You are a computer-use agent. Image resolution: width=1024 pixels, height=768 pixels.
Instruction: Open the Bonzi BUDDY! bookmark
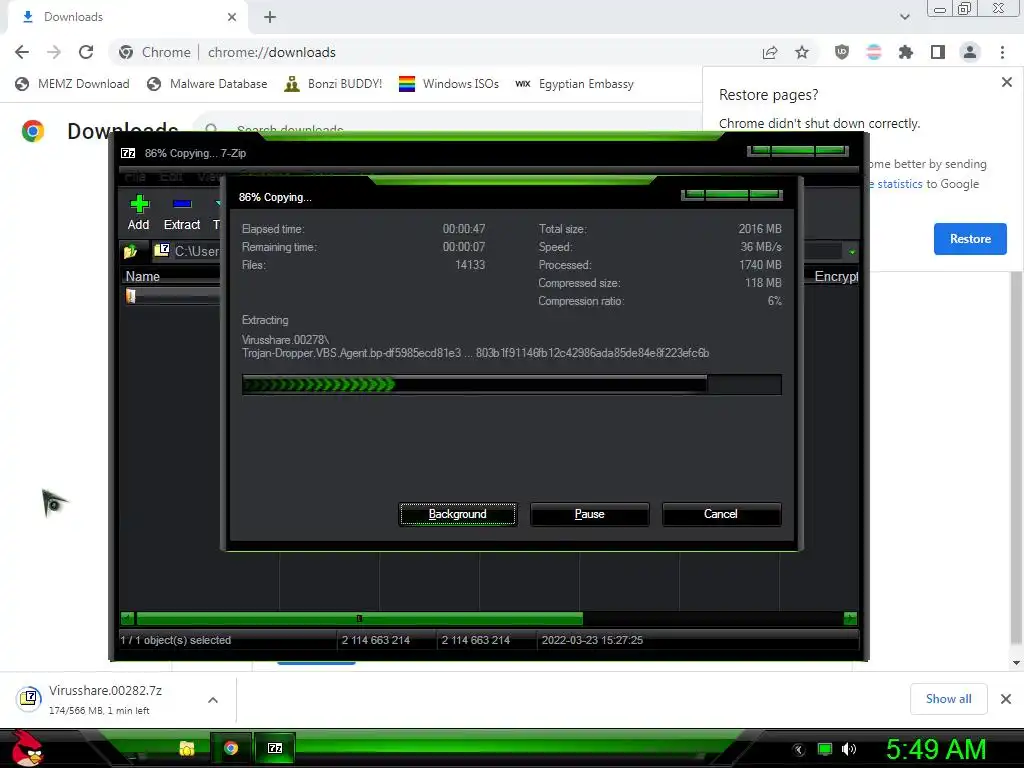(x=334, y=84)
